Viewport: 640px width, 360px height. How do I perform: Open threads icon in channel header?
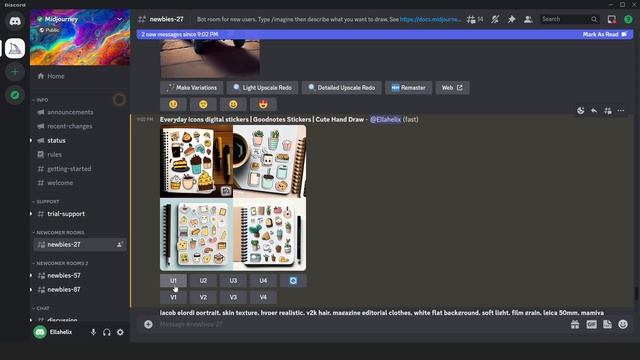471,19
